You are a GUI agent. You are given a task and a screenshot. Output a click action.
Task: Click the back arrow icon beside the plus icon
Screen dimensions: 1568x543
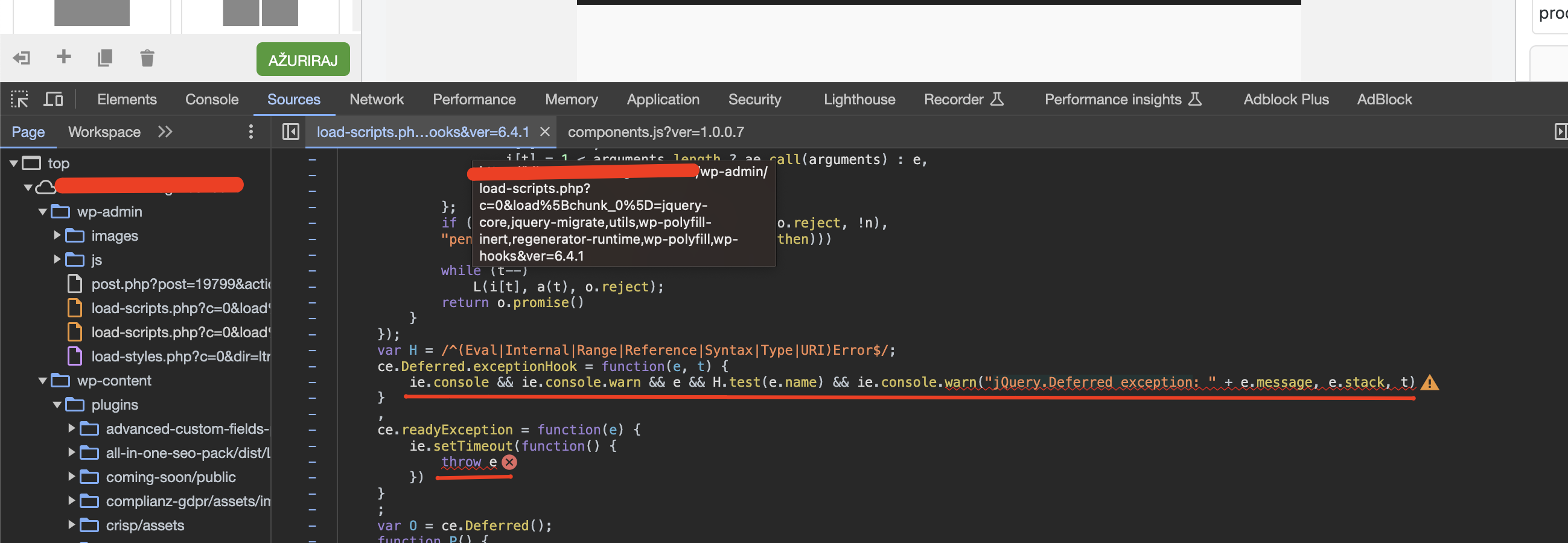(21, 58)
